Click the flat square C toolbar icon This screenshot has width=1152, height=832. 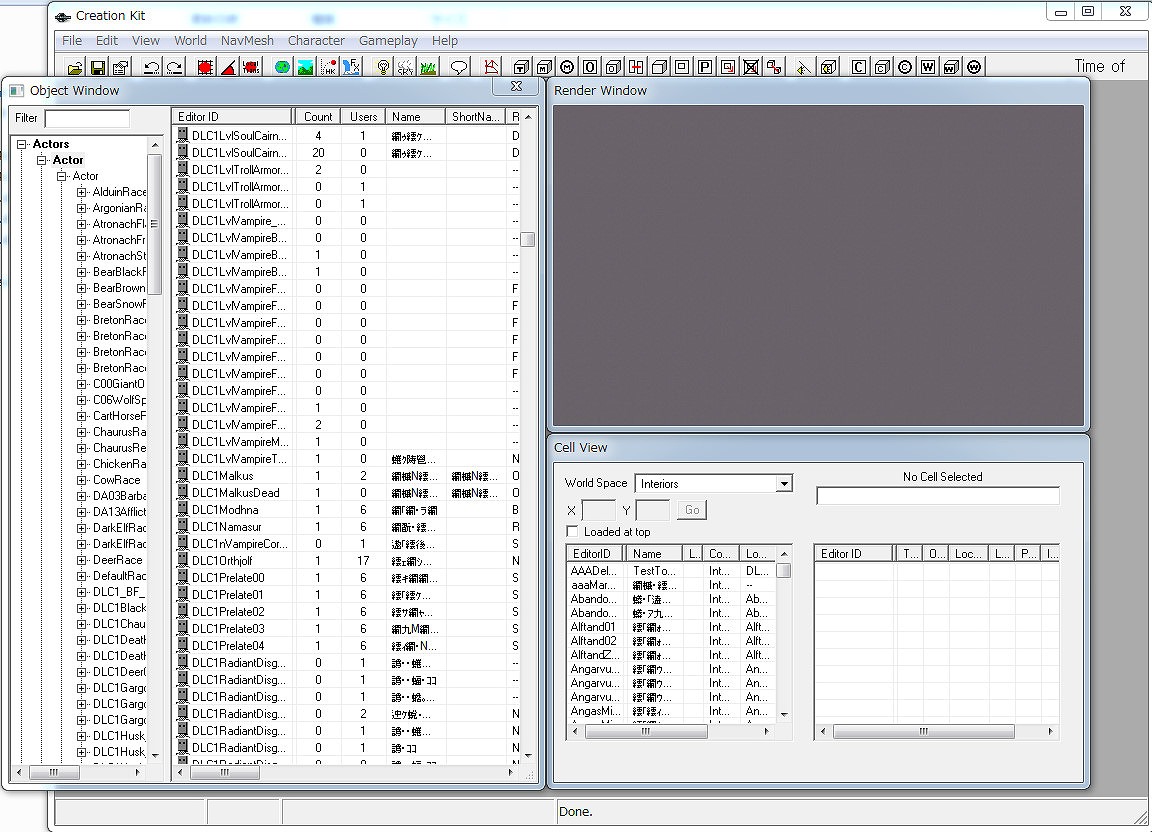[x=858, y=68]
